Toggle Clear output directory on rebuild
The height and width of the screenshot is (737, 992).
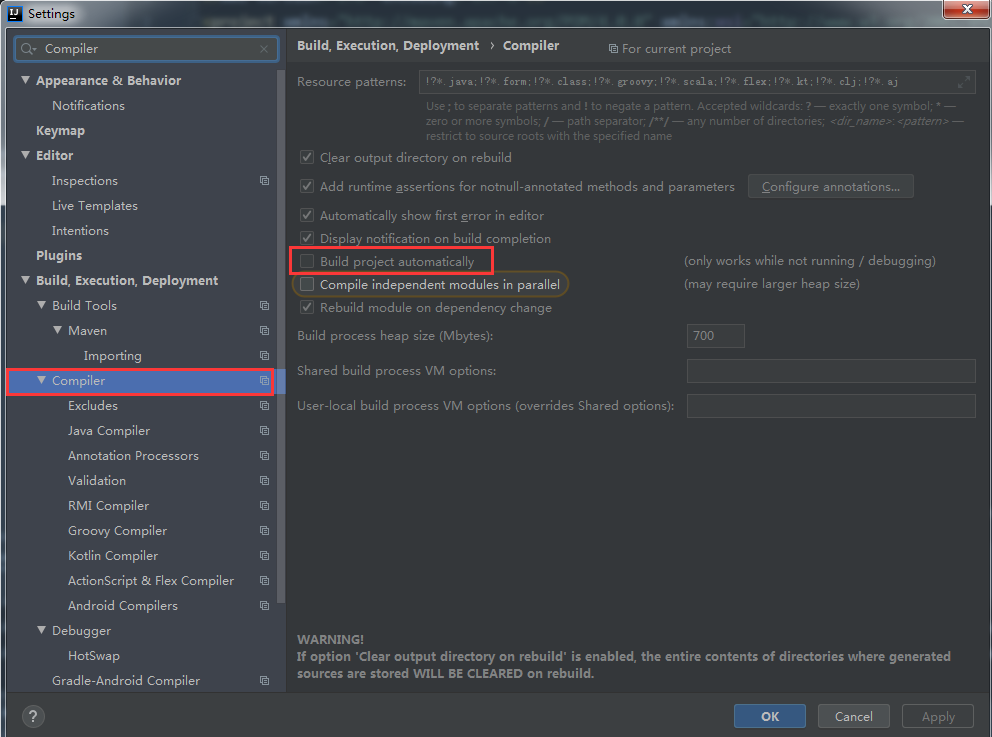[x=307, y=158]
